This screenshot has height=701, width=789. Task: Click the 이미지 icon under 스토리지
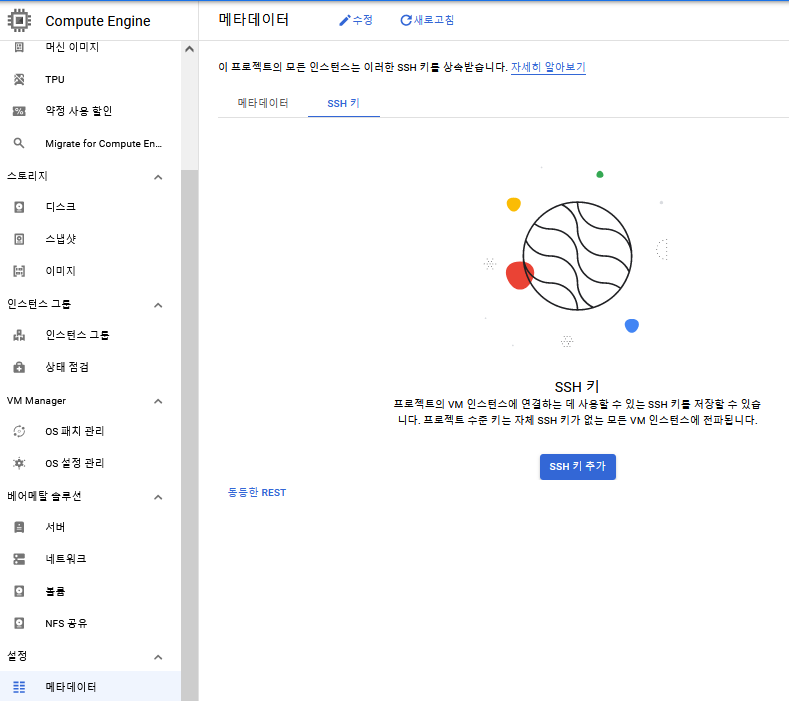(19, 271)
